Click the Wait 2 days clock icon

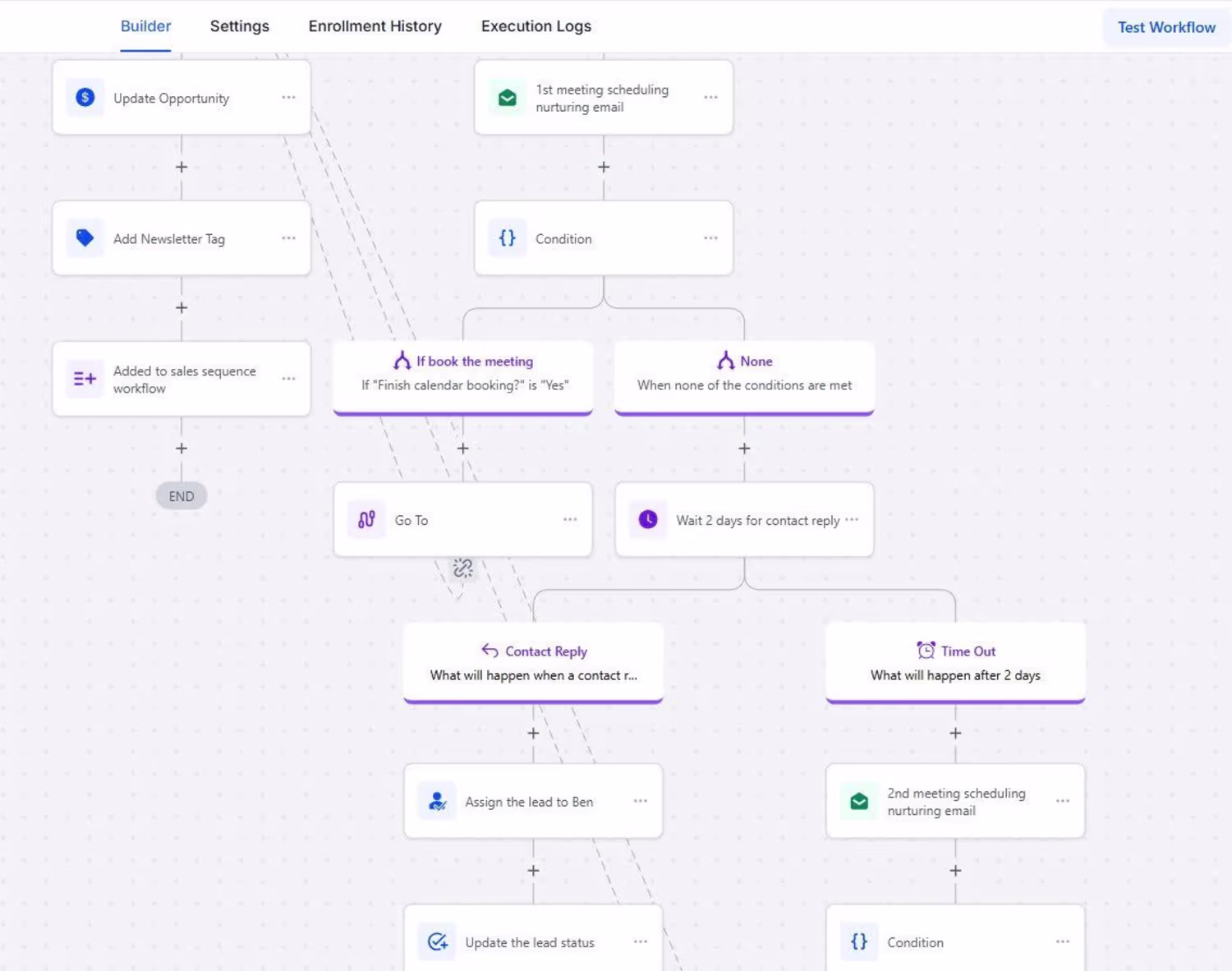click(648, 520)
